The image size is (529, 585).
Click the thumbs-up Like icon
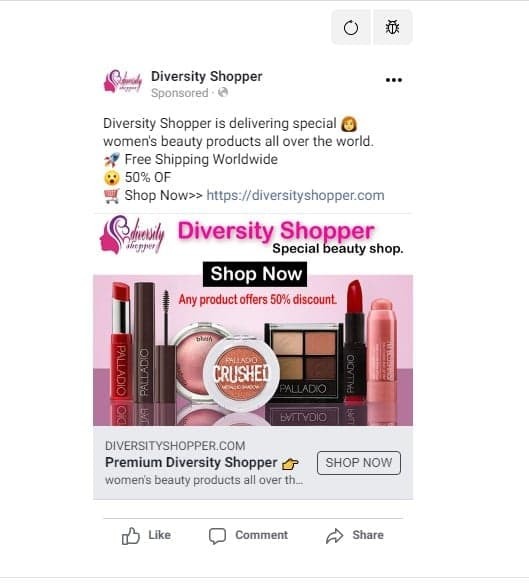coord(131,536)
